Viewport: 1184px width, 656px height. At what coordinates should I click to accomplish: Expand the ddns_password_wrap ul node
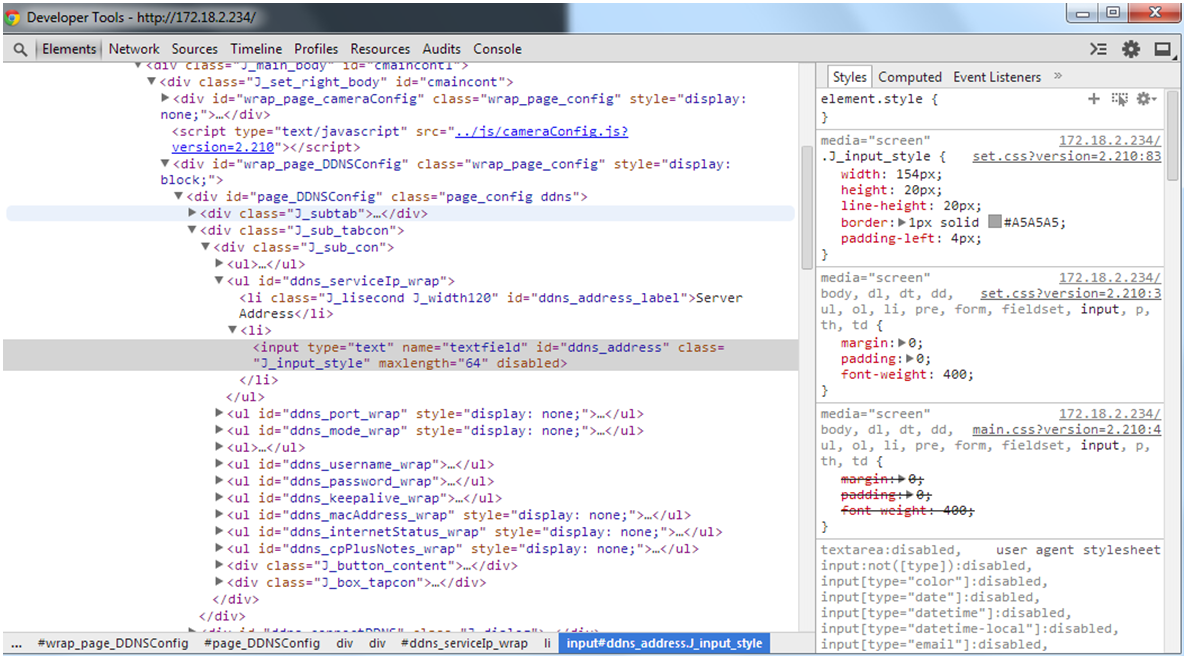[x=219, y=481]
